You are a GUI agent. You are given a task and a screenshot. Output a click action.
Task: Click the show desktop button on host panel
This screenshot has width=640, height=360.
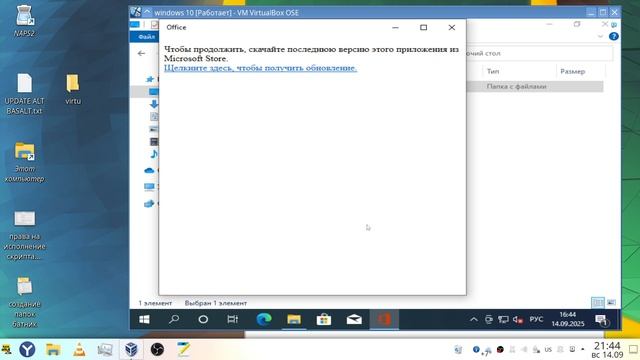coord(634,349)
